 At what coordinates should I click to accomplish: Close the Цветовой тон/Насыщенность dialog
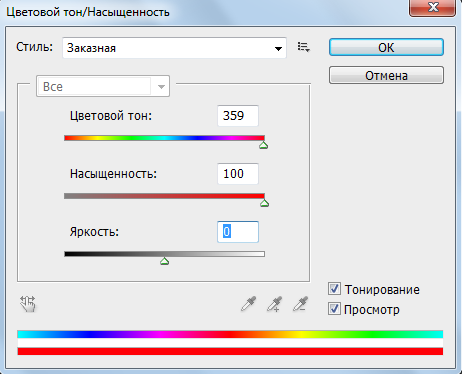pos(432,7)
